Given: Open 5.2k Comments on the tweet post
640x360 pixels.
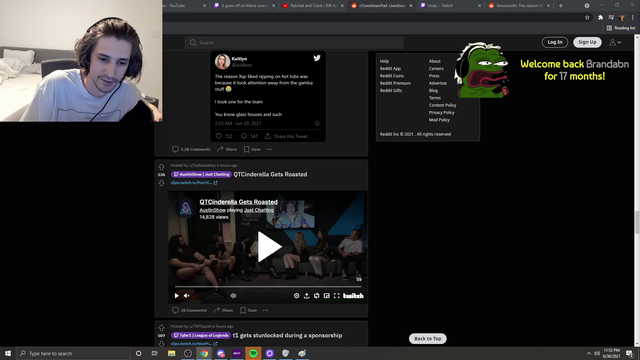Looking at the screenshot, I should (x=191, y=149).
